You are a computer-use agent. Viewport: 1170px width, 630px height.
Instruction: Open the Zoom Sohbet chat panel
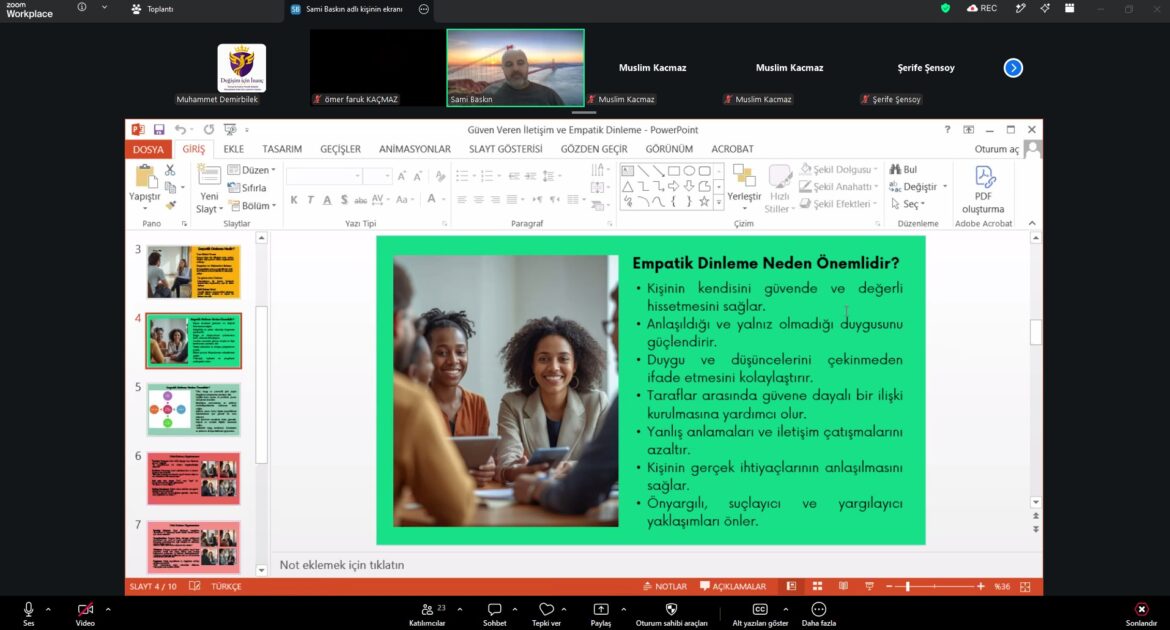494,614
